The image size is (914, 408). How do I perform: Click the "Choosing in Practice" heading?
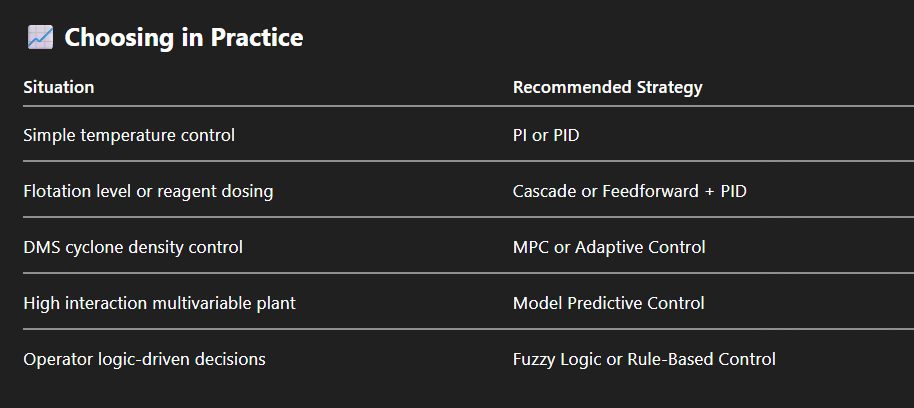(183, 38)
